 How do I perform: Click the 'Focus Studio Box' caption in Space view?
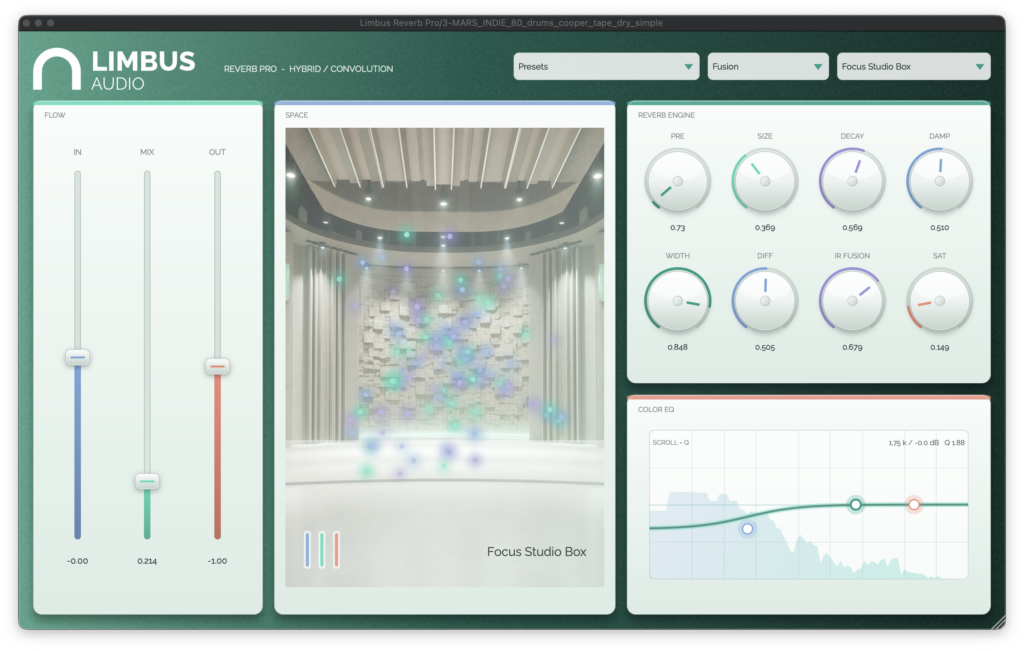[x=537, y=552]
